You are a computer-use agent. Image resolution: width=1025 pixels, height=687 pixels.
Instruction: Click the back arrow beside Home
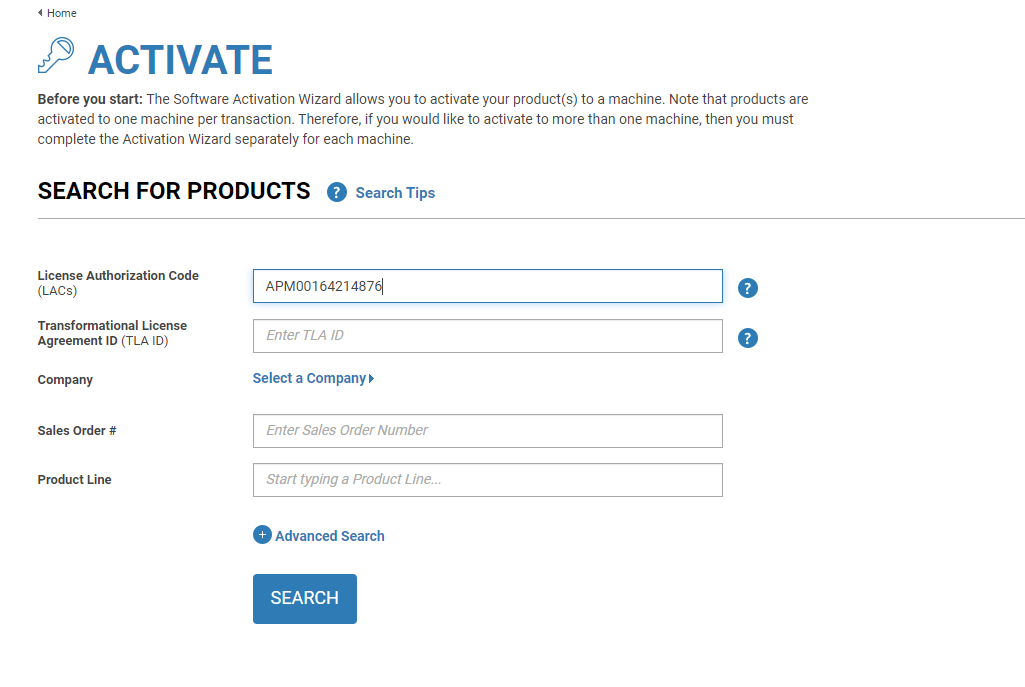click(x=38, y=12)
